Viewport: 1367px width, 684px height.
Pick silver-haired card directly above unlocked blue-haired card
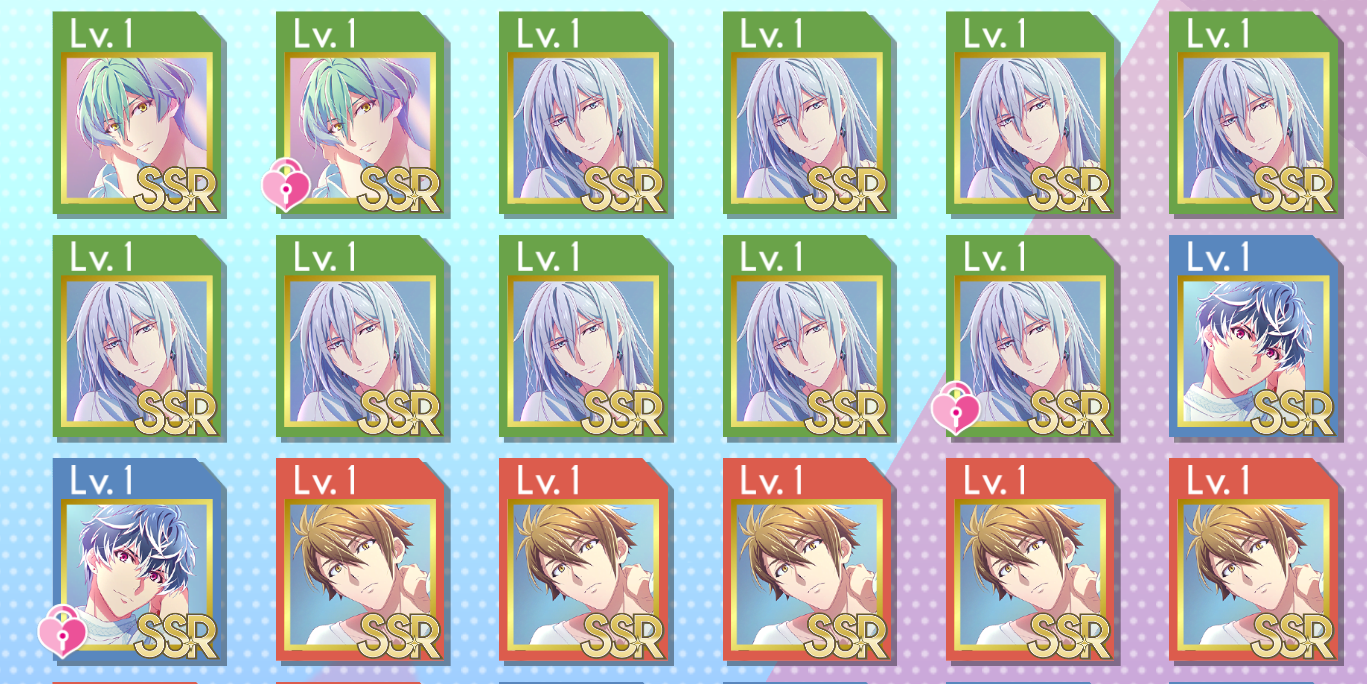(x=1256, y=114)
